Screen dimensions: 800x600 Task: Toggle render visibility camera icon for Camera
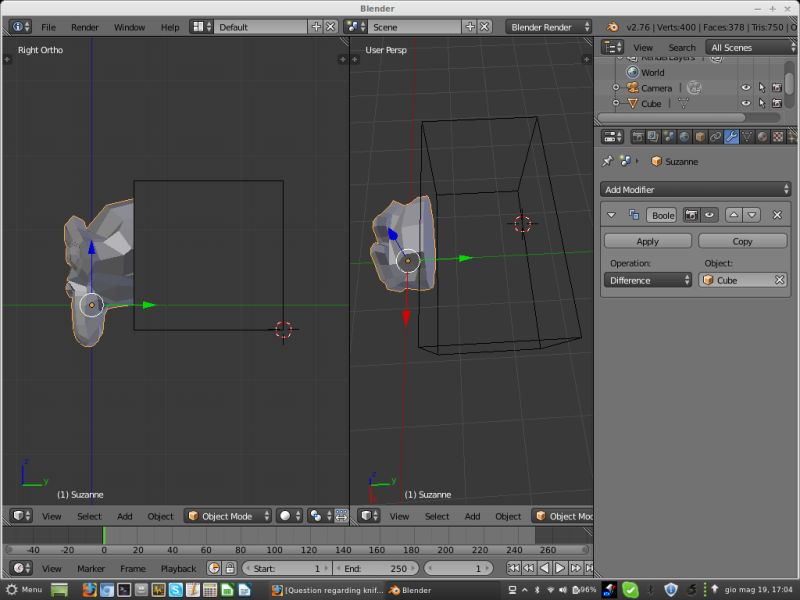777,88
